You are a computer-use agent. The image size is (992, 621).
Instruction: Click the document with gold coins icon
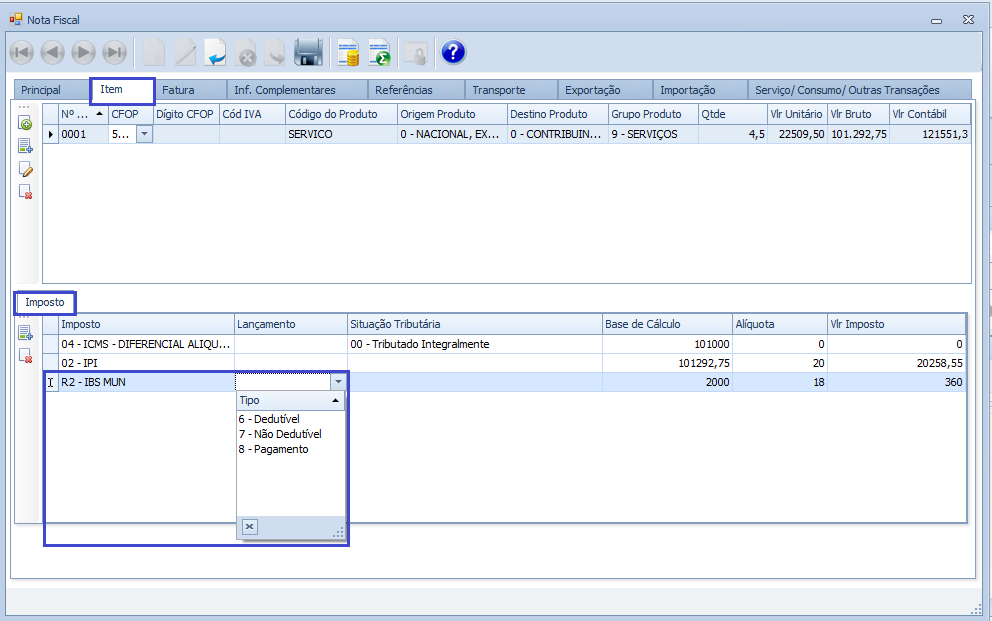[x=348, y=52]
